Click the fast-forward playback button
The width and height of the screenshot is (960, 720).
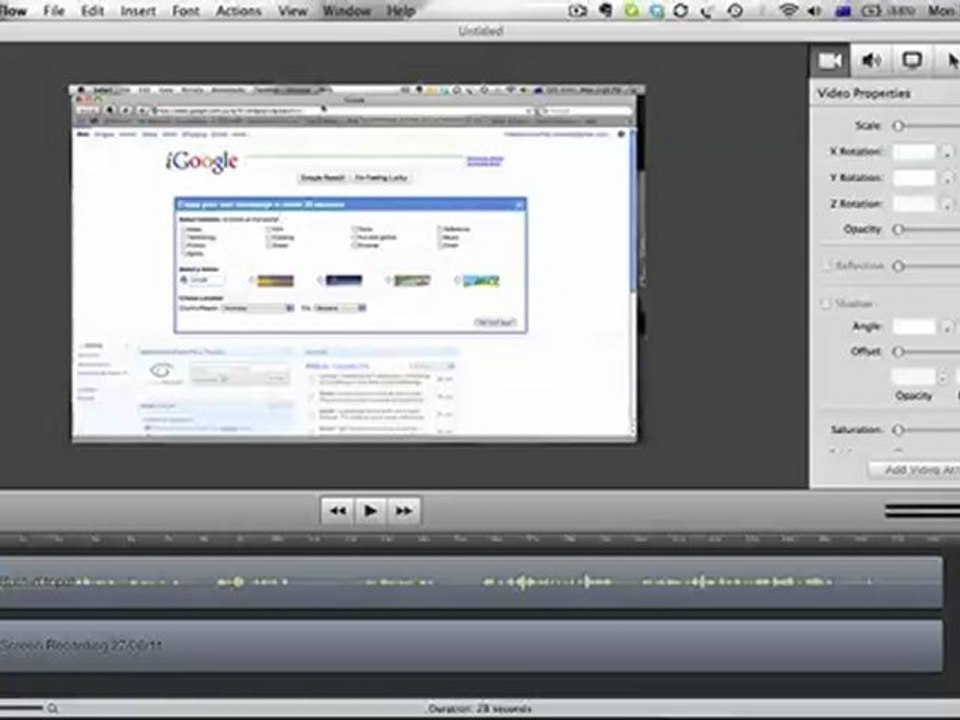pyautogui.click(x=403, y=511)
